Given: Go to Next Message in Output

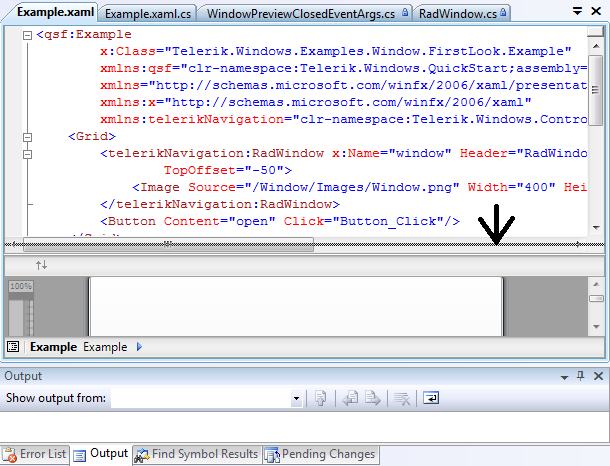Looking at the screenshot, I should point(373,398).
